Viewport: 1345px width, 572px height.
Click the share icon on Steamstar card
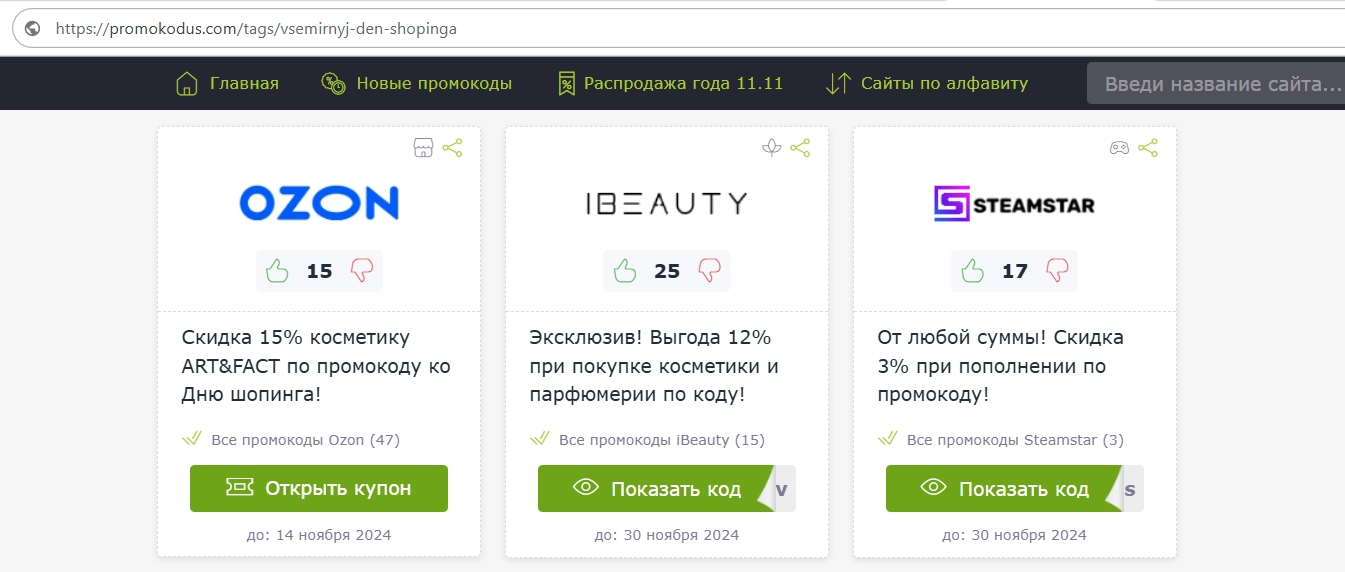click(x=1148, y=148)
